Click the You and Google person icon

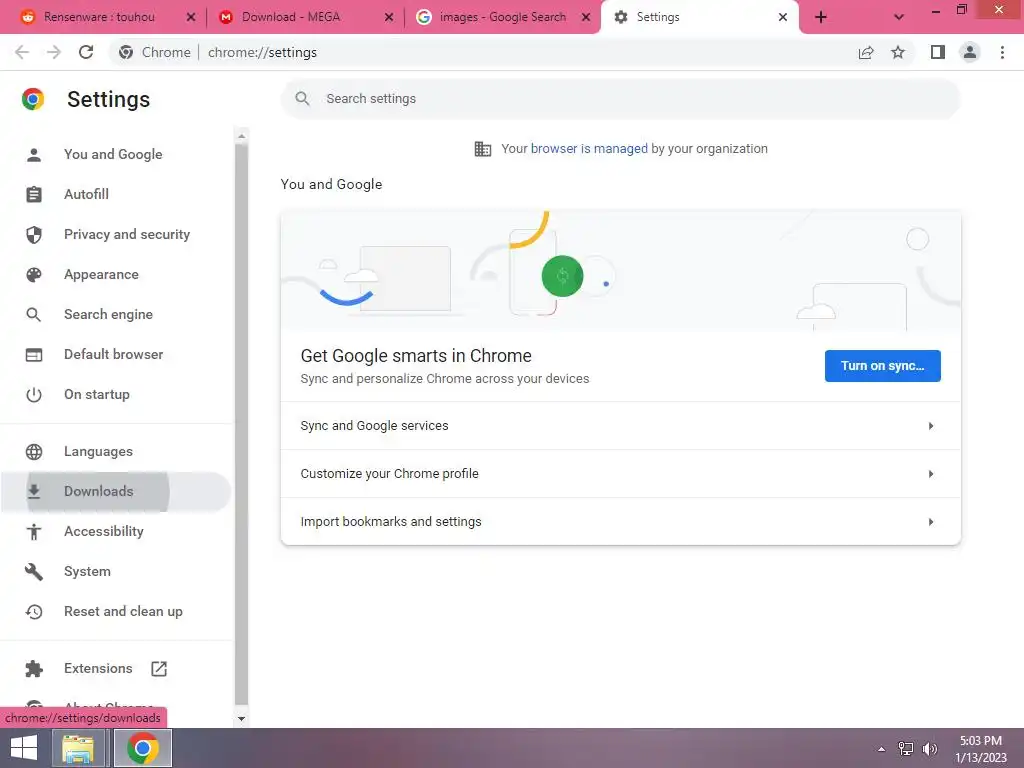pyautogui.click(x=34, y=155)
